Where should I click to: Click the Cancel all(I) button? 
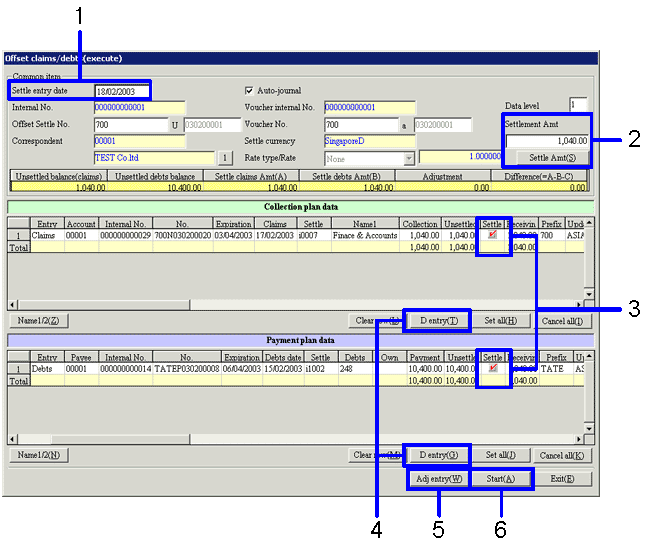[x=562, y=321]
